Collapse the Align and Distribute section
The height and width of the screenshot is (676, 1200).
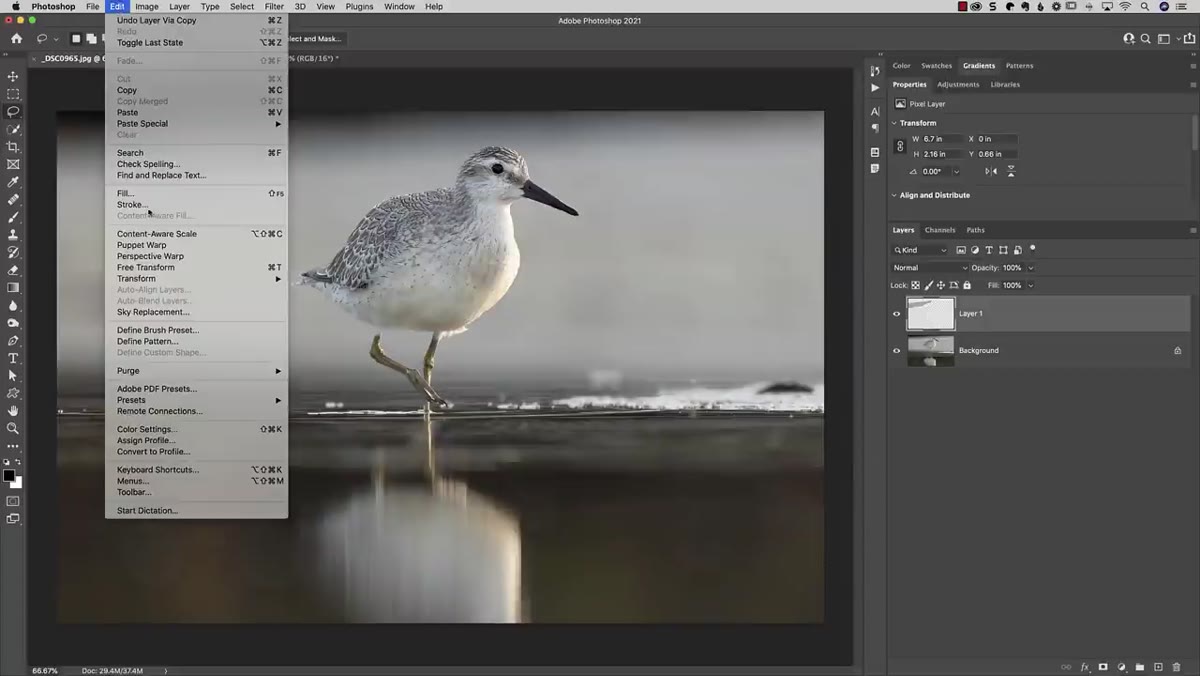point(894,195)
